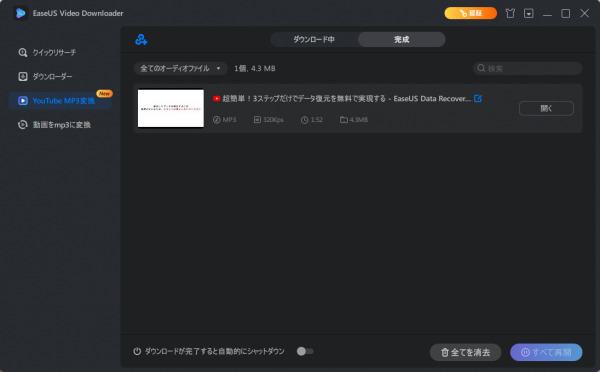Click the search magnifier icon
The image size is (600, 372).
tap(481, 68)
